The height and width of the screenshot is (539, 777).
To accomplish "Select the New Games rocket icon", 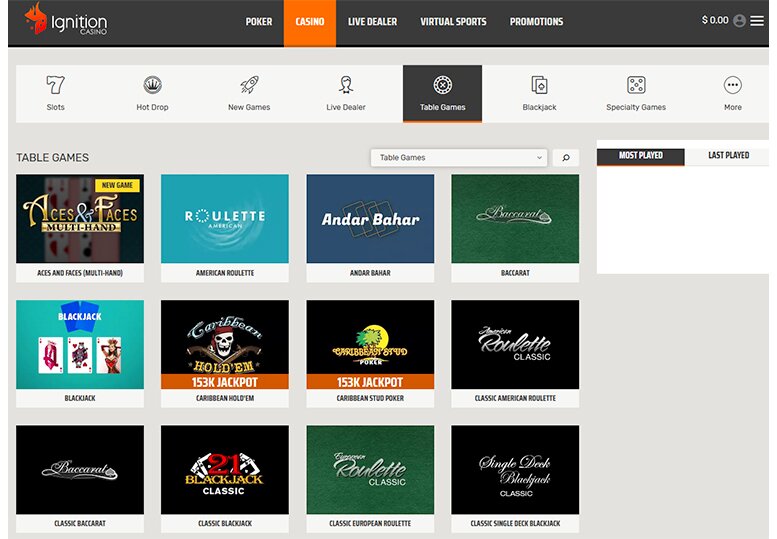I will (x=249, y=85).
